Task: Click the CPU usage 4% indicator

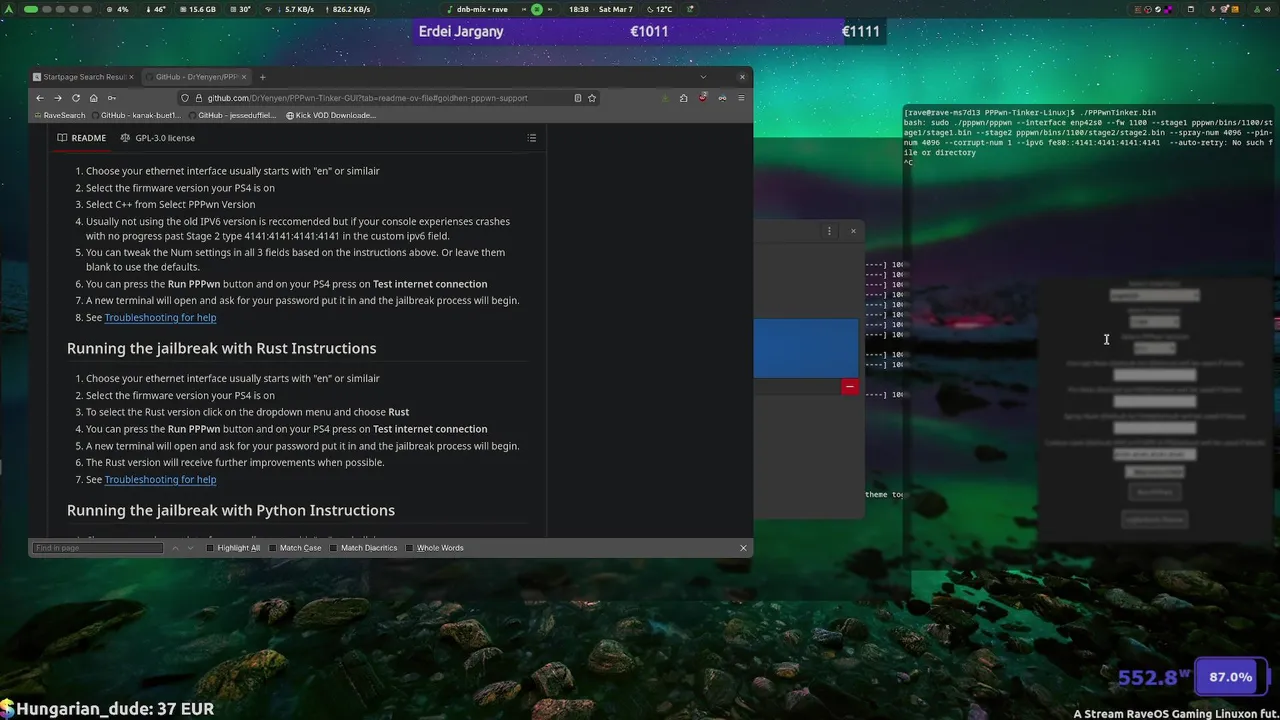Action: coord(117,9)
